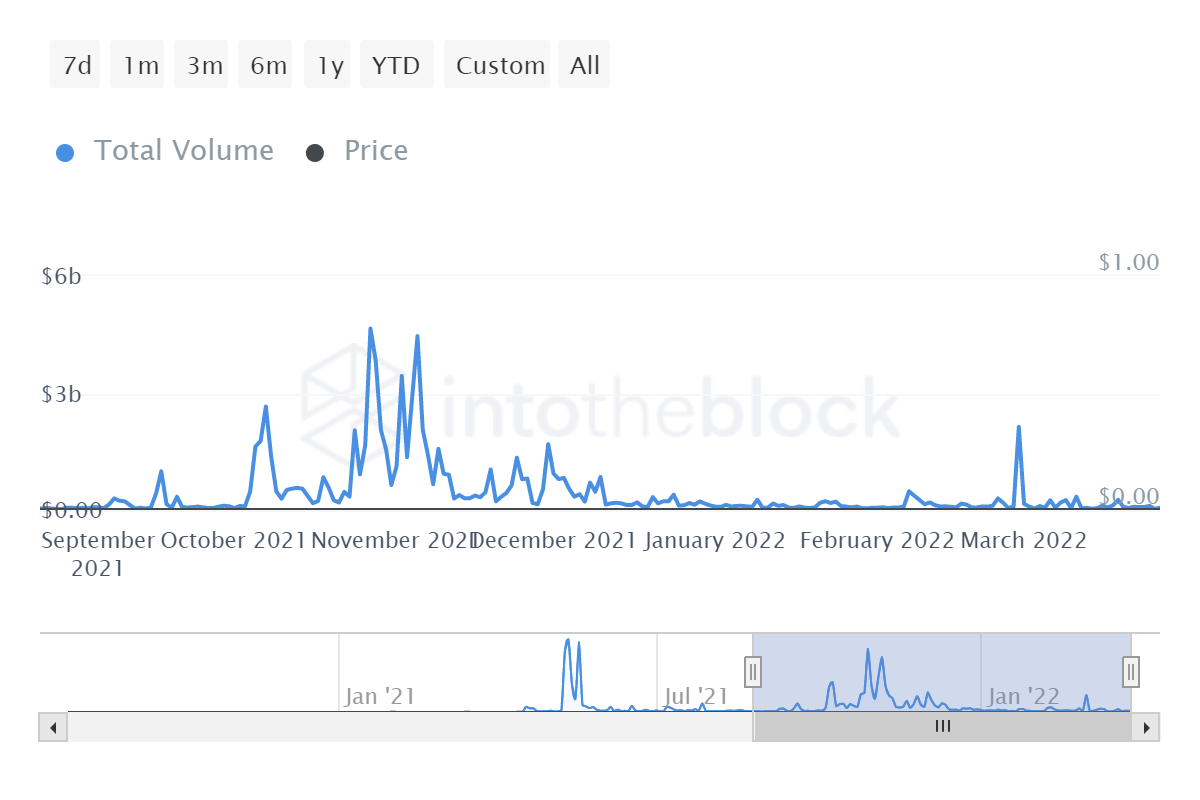Click the blue Total Volume legend dot
1200x800 pixels.
click(x=66, y=153)
